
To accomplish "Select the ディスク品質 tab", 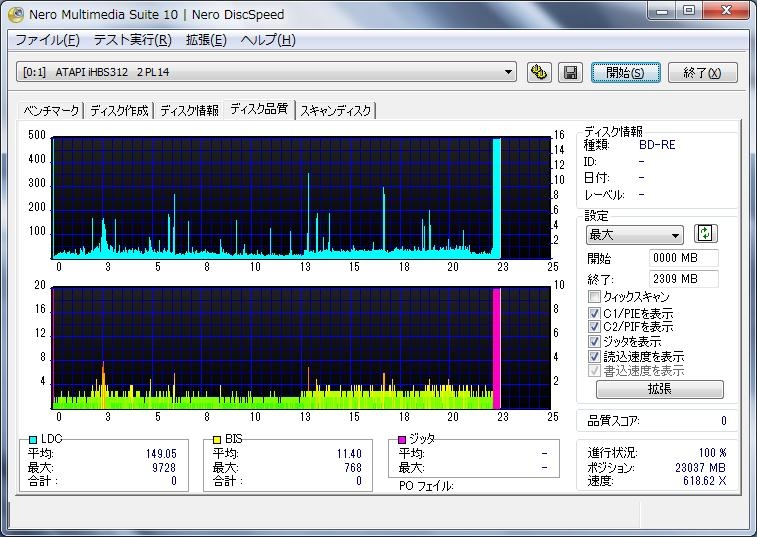I will coord(259,109).
